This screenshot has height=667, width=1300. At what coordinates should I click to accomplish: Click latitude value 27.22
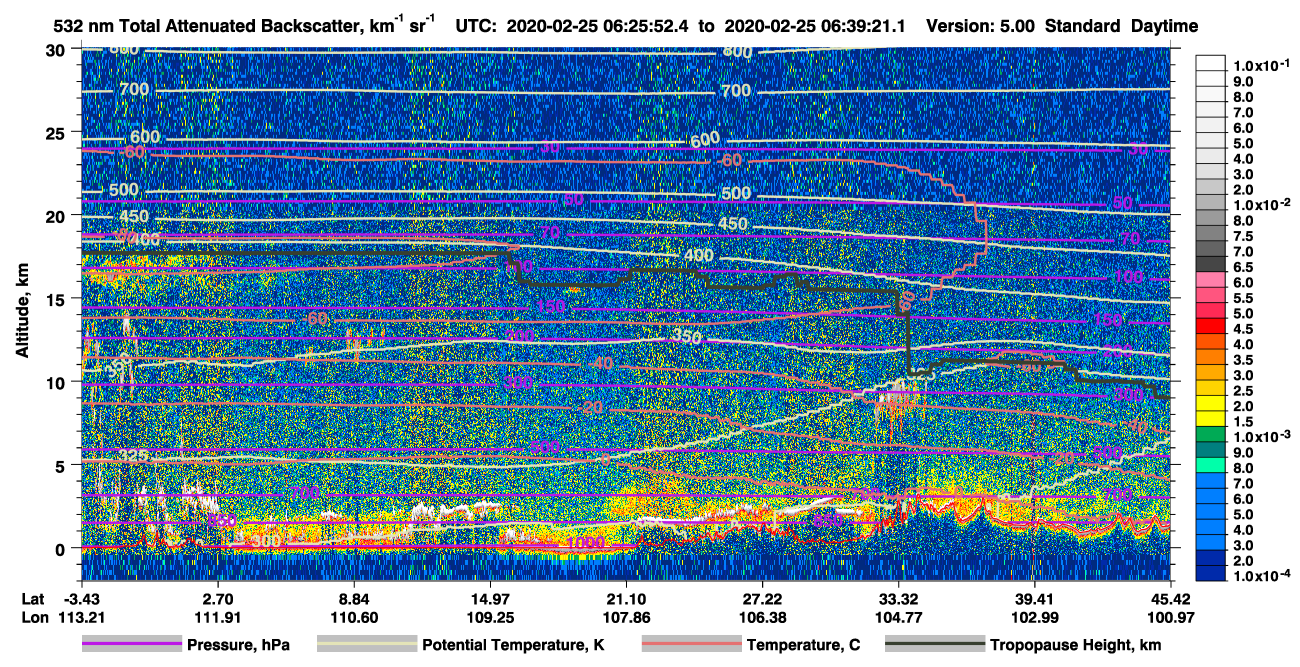click(x=762, y=598)
